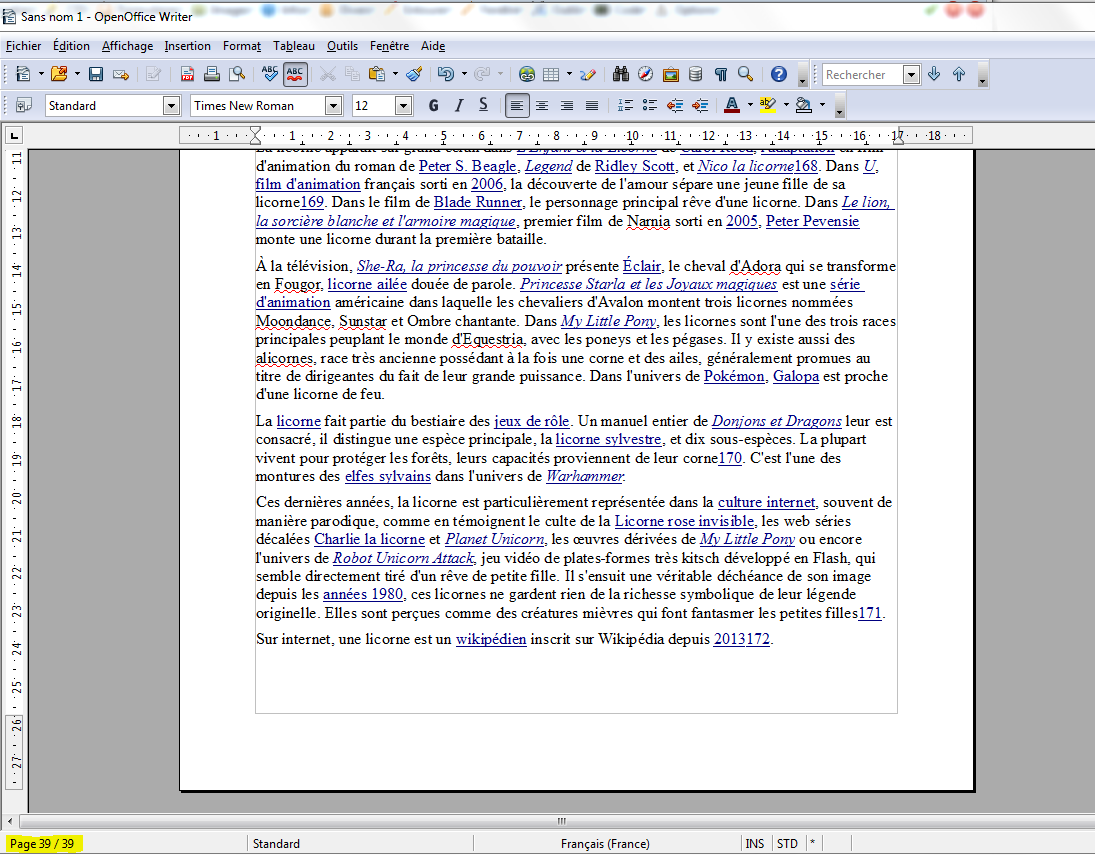Toggle bold formatting G button
Image resolution: width=1095 pixels, height=855 pixels.
433,105
